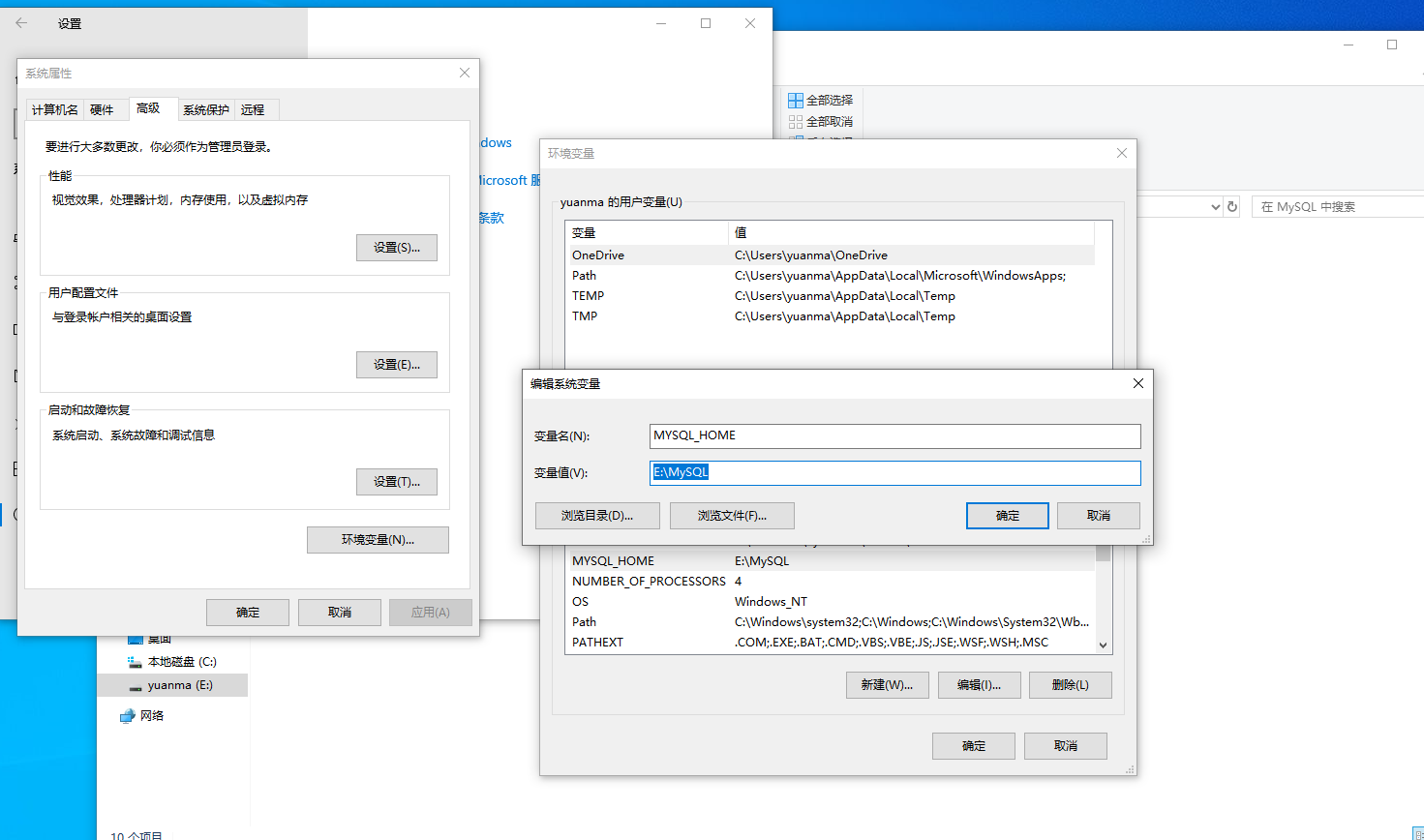Open the Explorer address history dropdown
1424x840 pixels.
tap(1216, 207)
